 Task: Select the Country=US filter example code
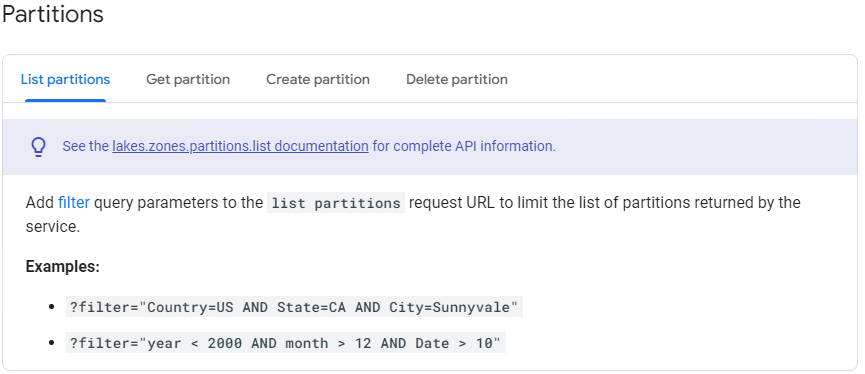click(x=294, y=307)
